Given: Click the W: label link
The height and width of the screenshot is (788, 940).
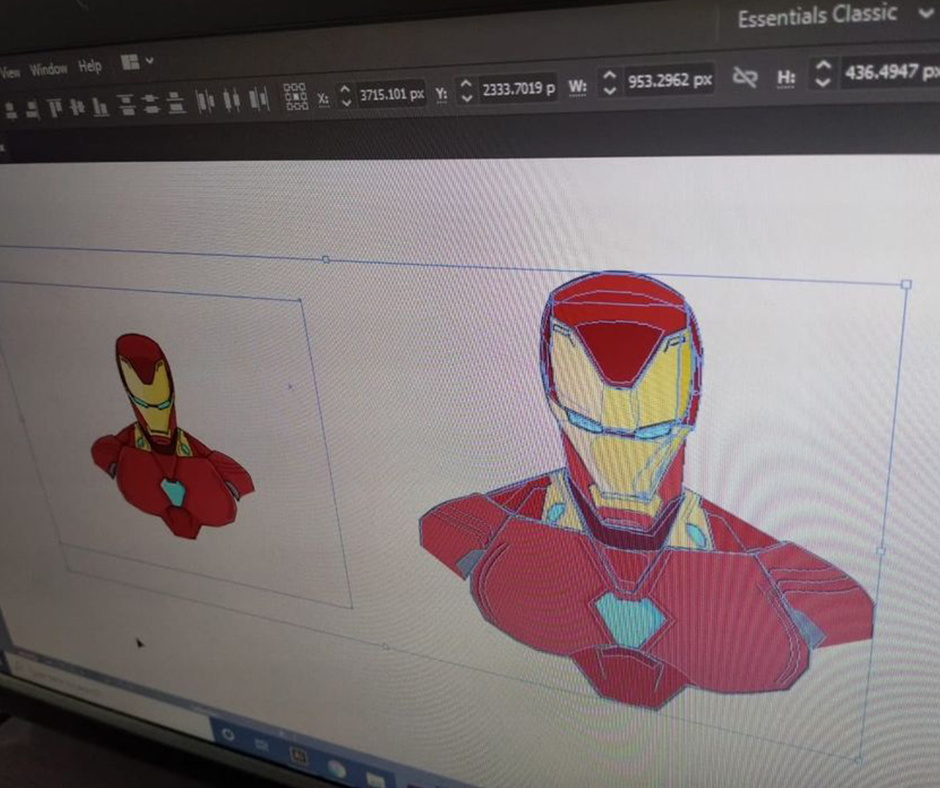Looking at the screenshot, I should [577, 87].
